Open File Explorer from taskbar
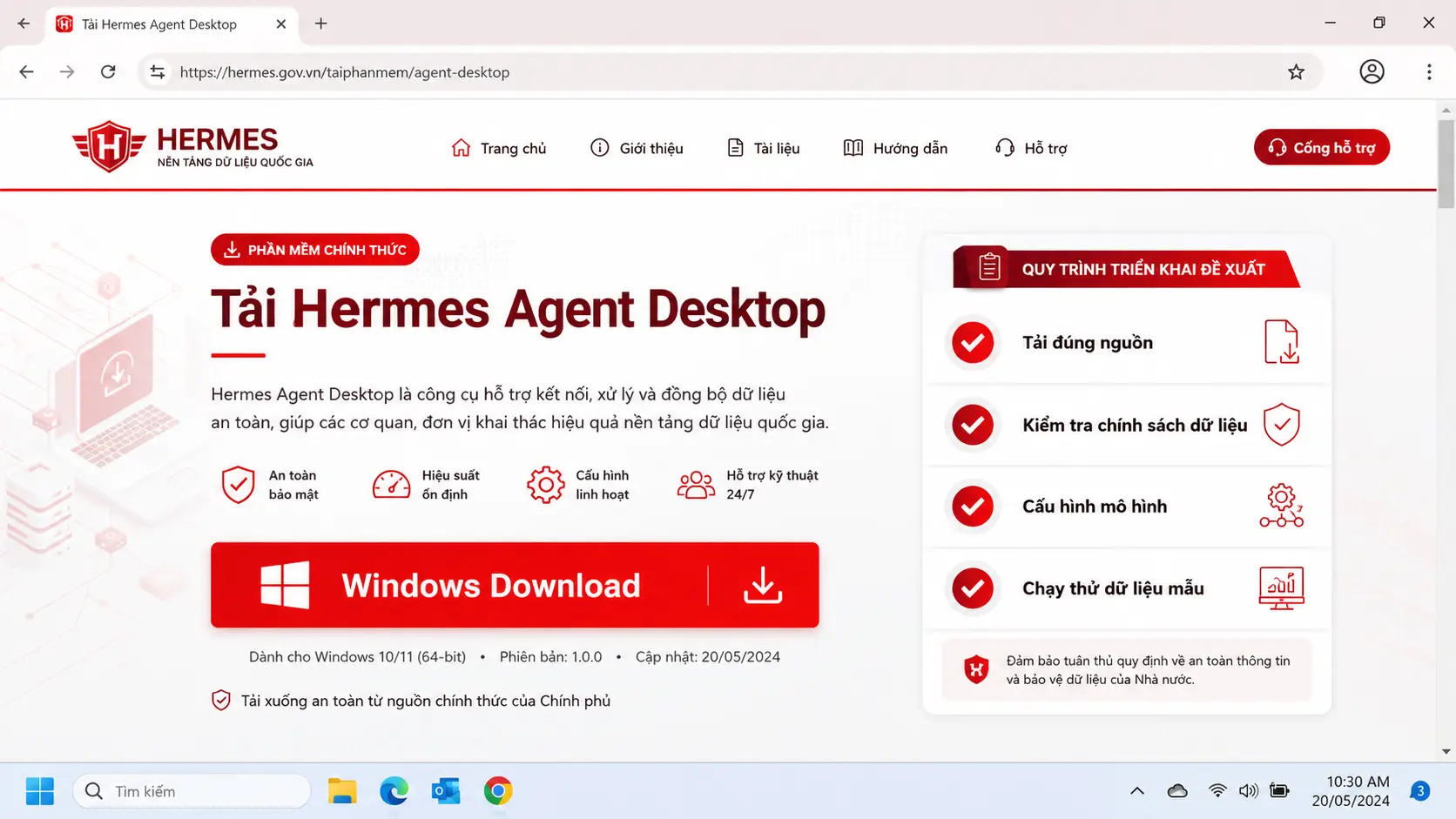The width and height of the screenshot is (1456, 819). pyautogui.click(x=342, y=791)
